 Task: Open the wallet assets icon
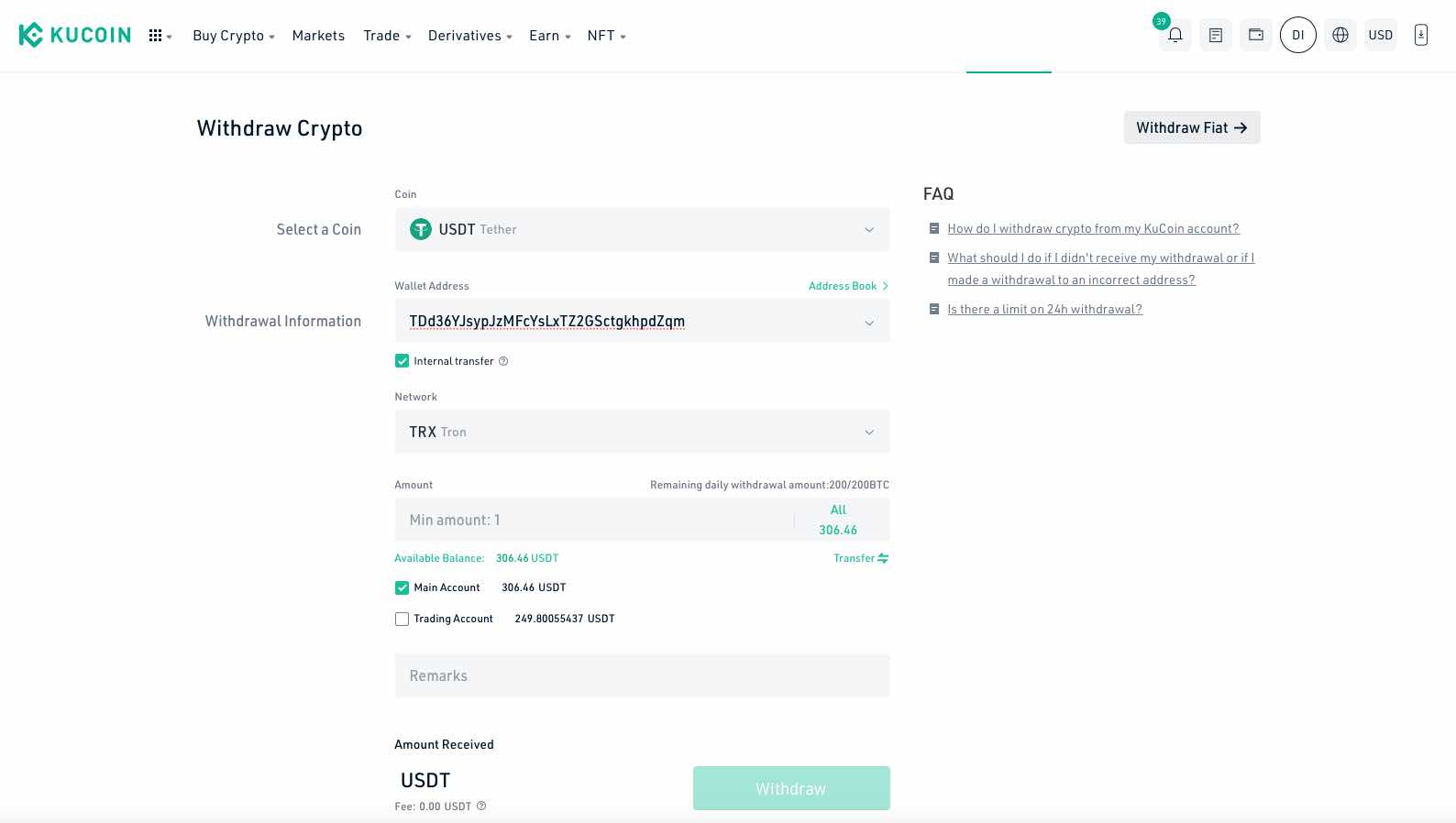click(x=1256, y=35)
